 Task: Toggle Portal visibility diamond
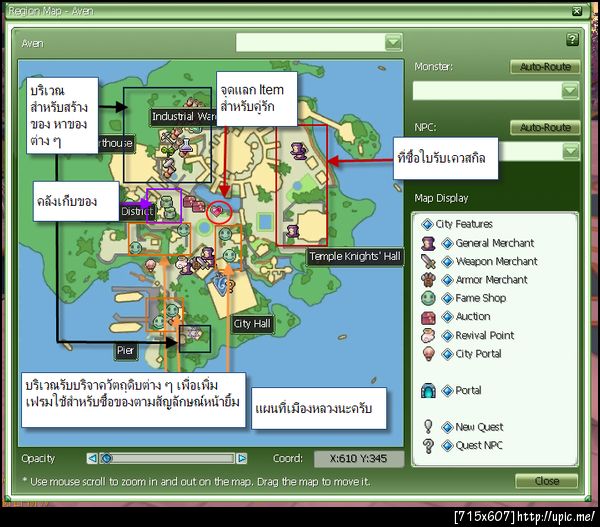tap(447, 391)
